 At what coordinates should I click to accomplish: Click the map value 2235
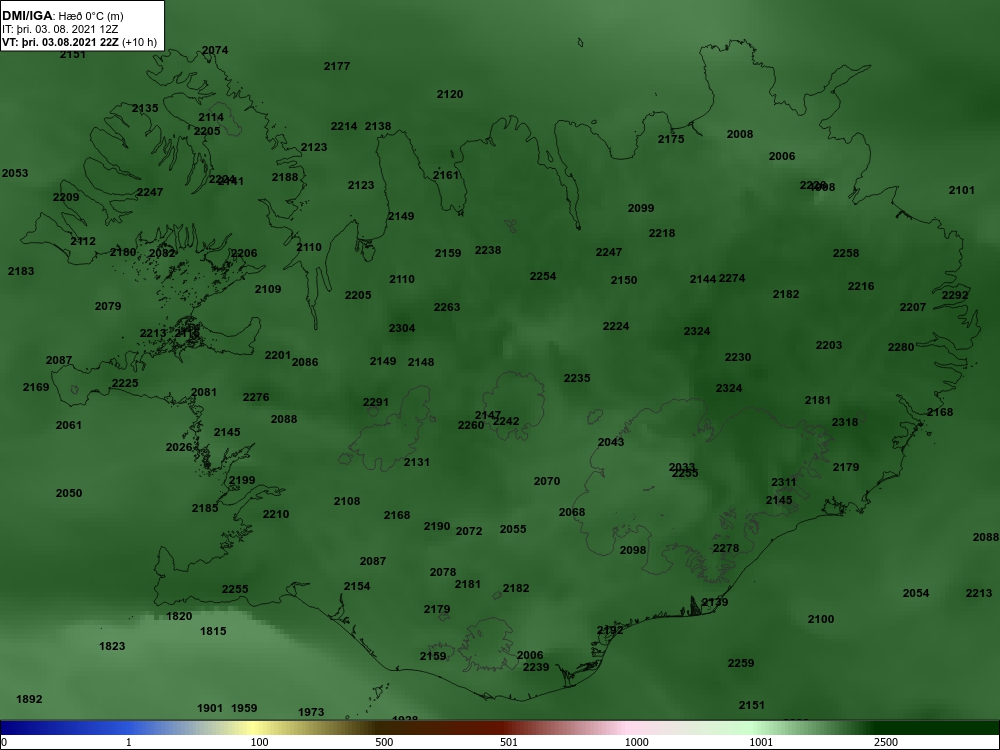pos(577,378)
